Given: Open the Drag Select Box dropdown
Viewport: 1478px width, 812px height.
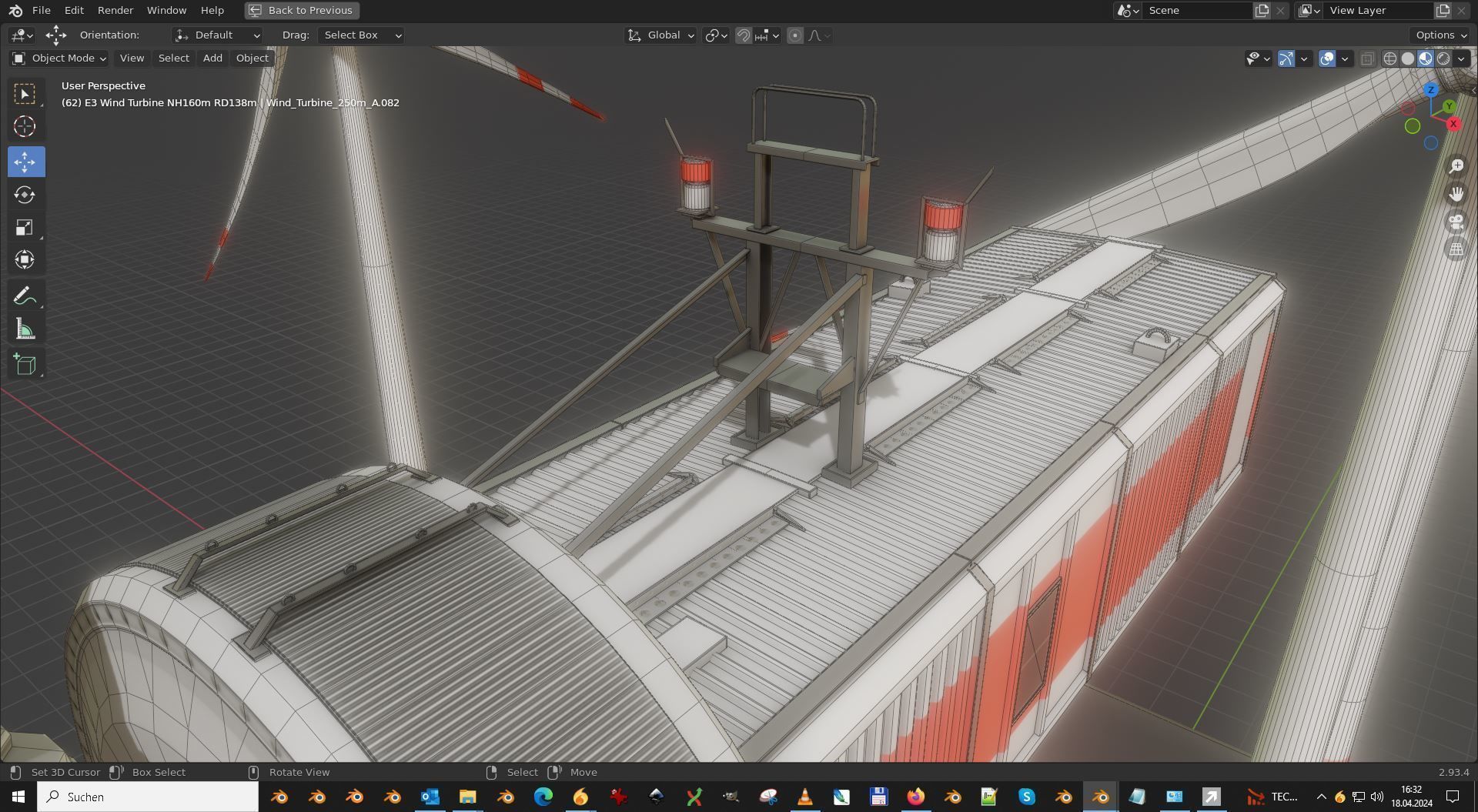Looking at the screenshot, I should click(x=361, y=35).
